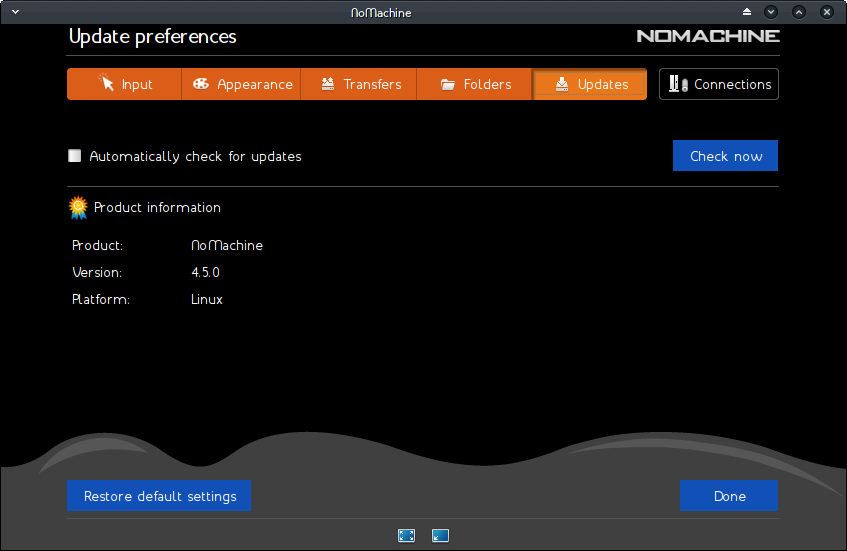Click the Done button
Image resolution: width=847 pixels, height=551 pixels.
pos(729,496)
